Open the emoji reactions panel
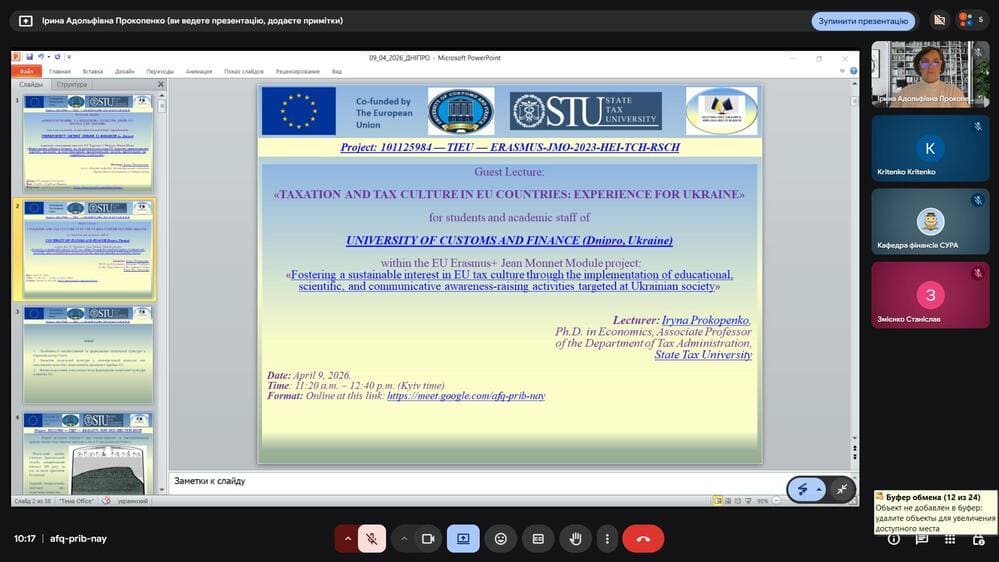This screenshot has height=562, width=999. [x=501, y=539]
